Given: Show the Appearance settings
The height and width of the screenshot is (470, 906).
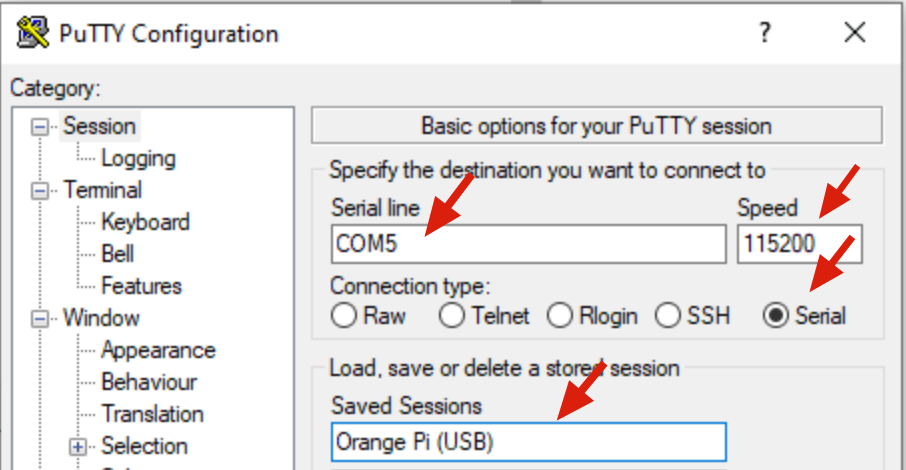Looking at the screenshot, I should coord(158,350).
